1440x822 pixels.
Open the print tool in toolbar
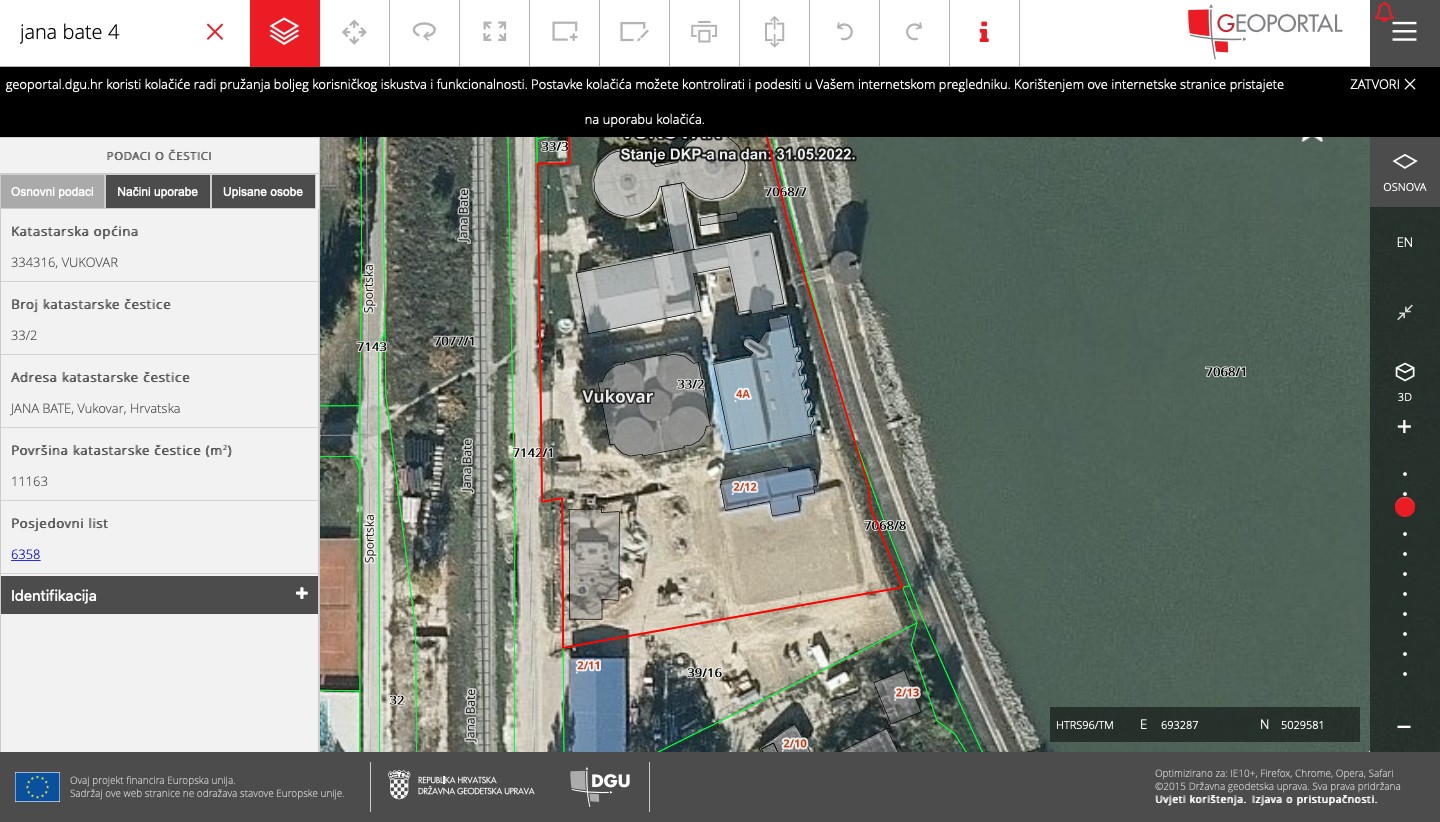click(704, 32)
